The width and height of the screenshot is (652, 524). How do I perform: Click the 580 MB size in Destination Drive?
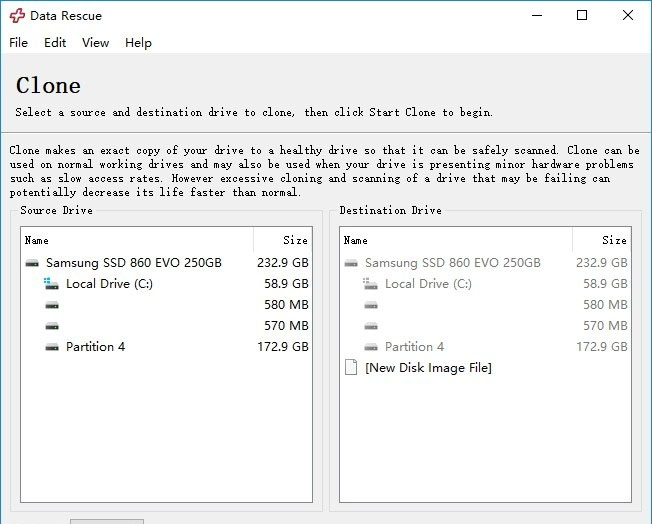[x=605, y=305]
